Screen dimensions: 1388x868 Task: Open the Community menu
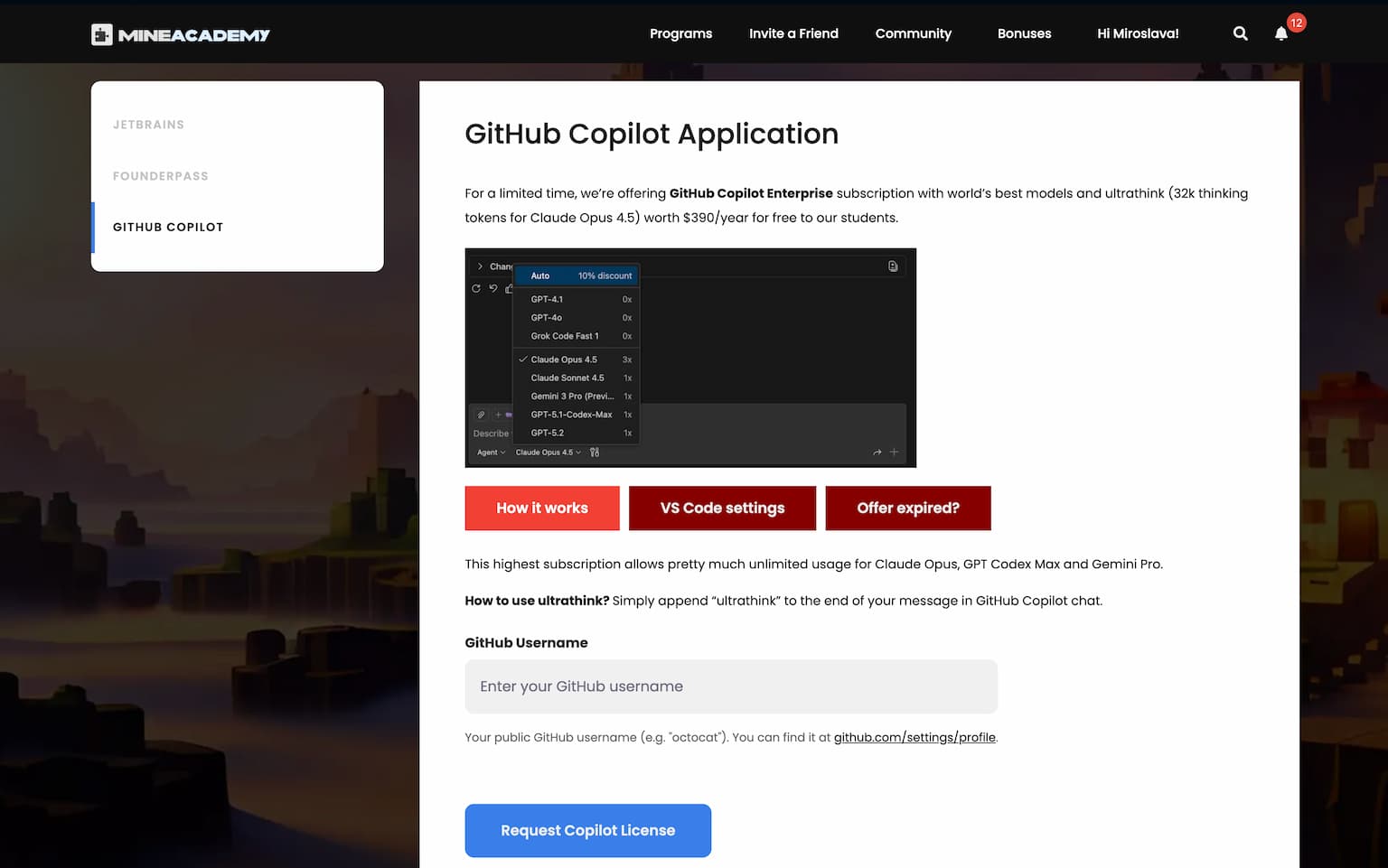913,33
